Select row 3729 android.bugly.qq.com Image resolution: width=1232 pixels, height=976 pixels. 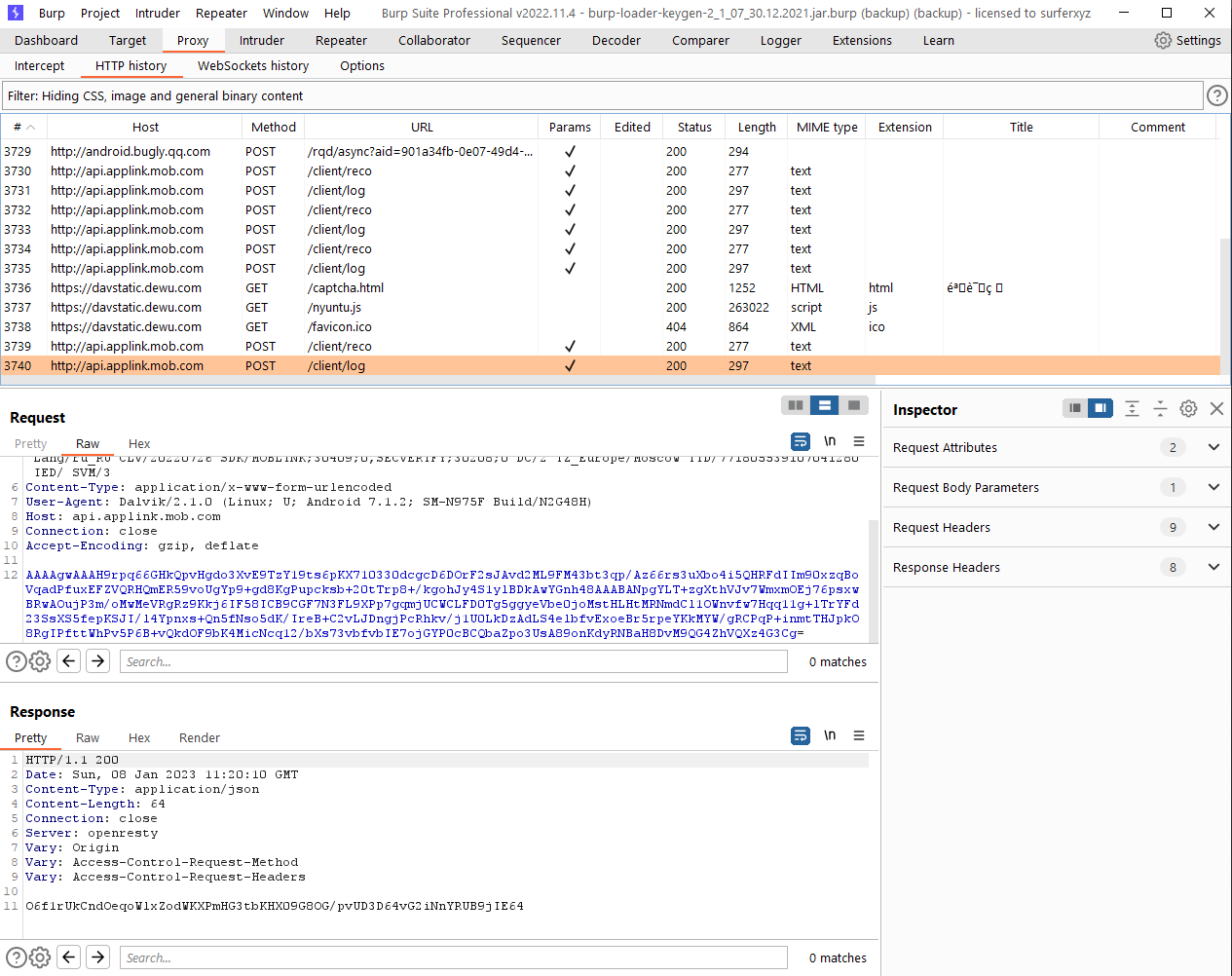611,151
